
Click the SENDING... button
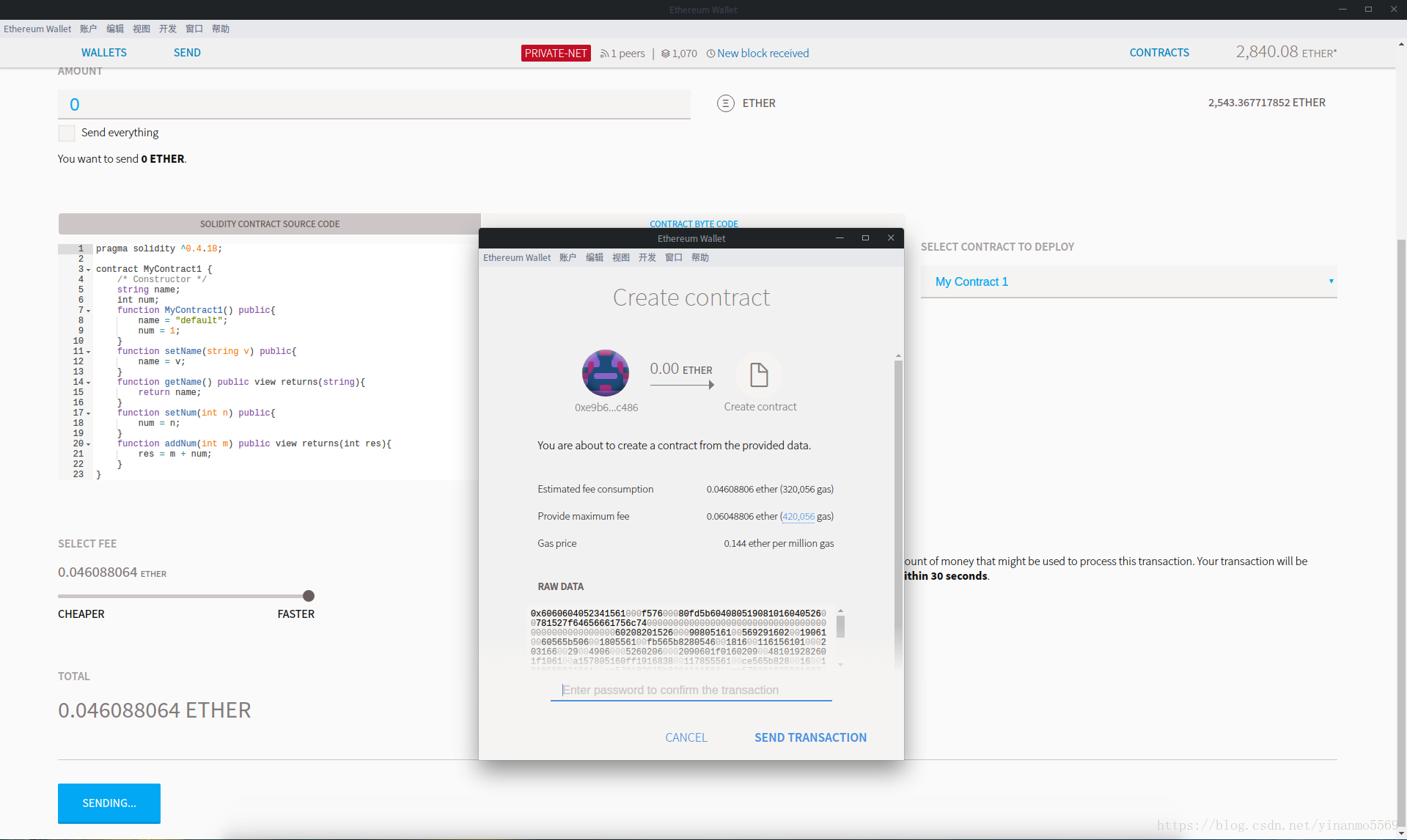point(109,803)
